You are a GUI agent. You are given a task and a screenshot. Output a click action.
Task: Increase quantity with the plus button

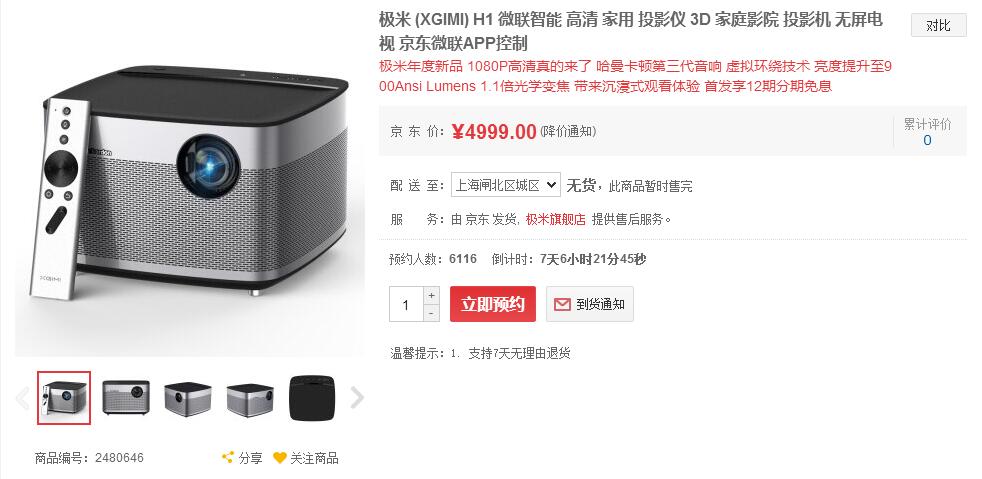[x=432, y=295]
